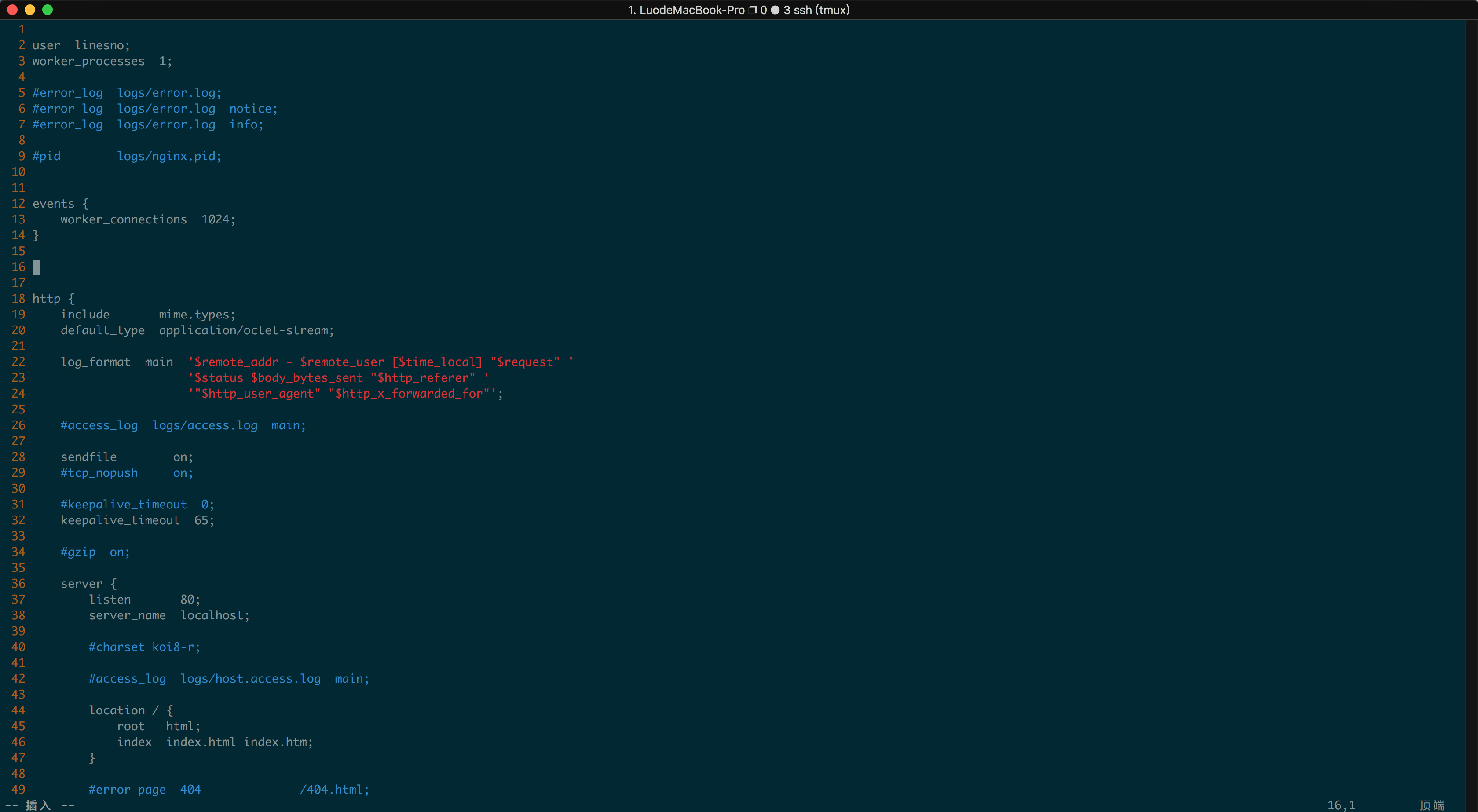Click the 'http {' block opening line
The height and width of the screenshot is (812, 1478).
click(x=53, y=298)
